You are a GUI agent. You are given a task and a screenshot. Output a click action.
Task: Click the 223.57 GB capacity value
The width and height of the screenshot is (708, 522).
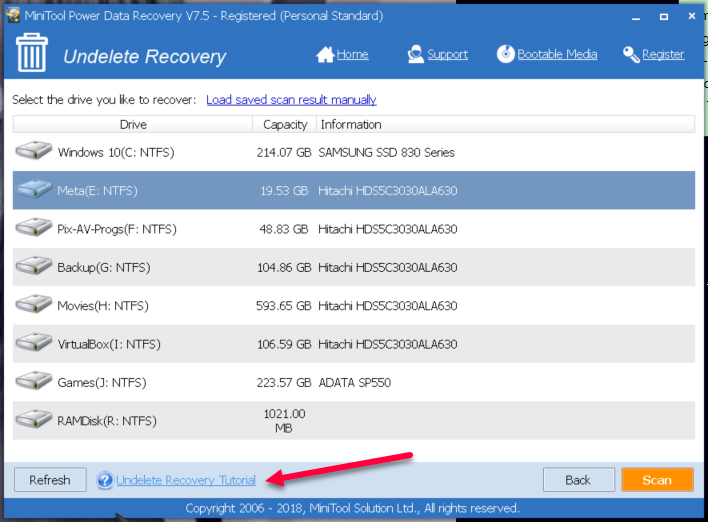[x=284, y=382]
